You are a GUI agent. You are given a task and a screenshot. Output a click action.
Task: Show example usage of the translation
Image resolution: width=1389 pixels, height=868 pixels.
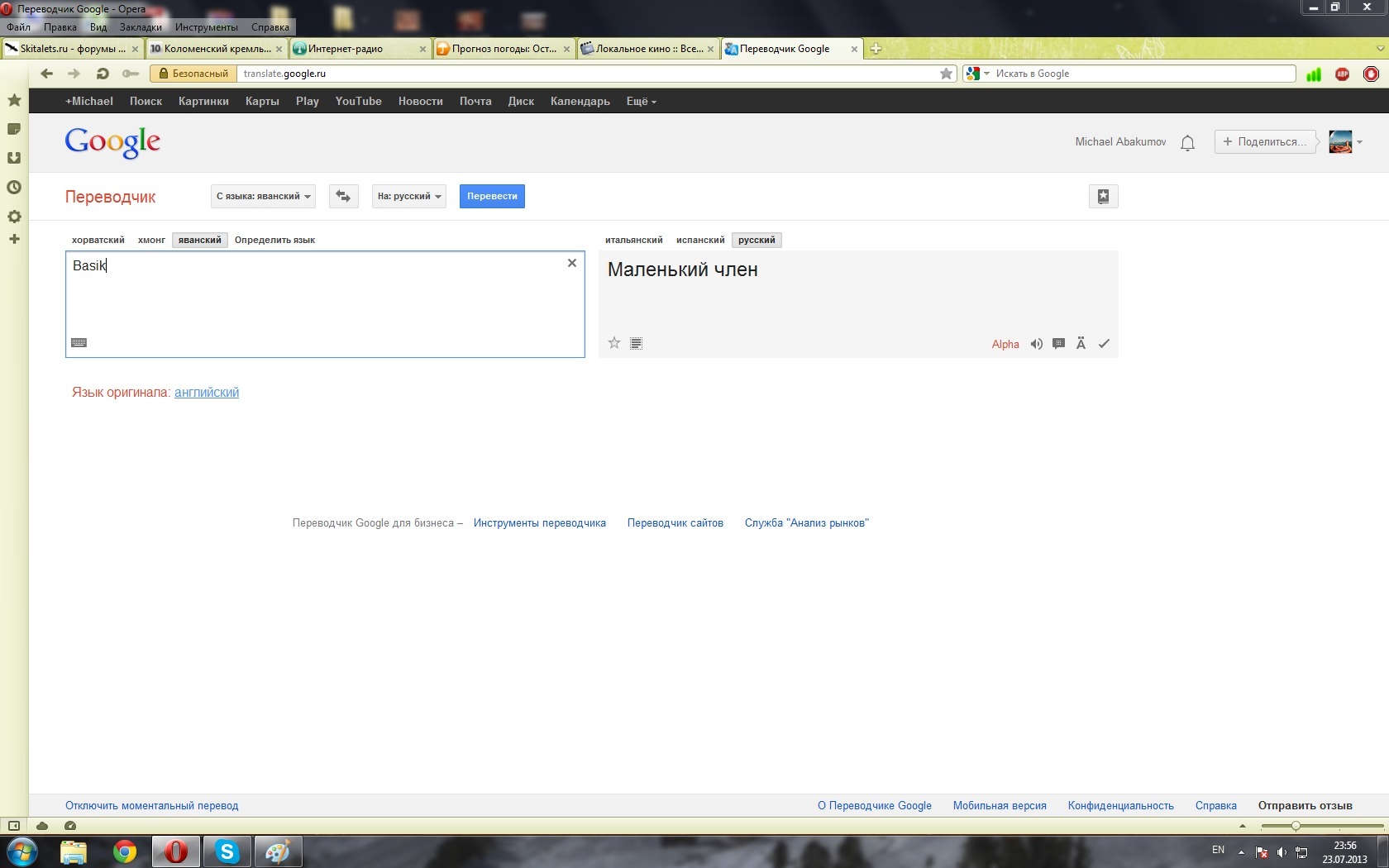pyautogui.click(x=1058, y=344)
